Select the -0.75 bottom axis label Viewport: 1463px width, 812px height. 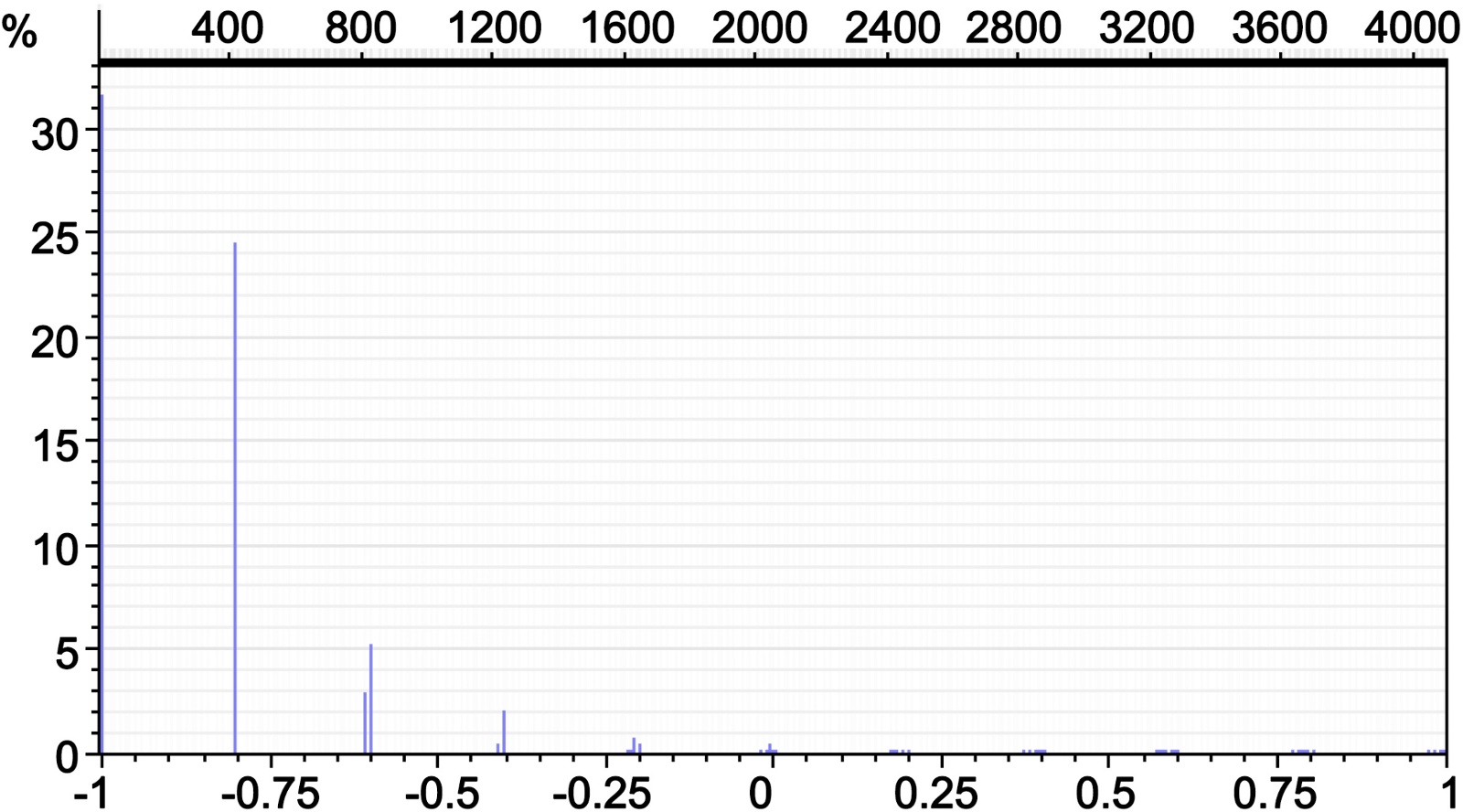coord(270,795)
